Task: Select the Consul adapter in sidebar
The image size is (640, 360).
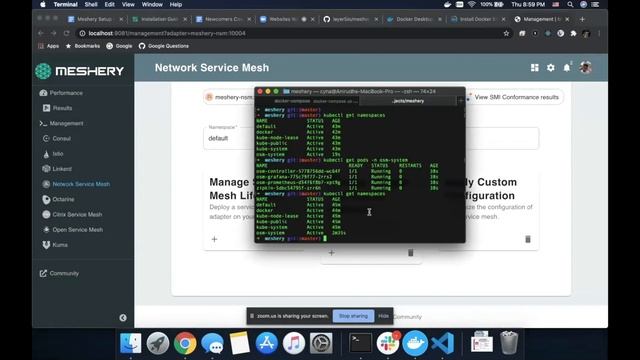Action: 57,138
